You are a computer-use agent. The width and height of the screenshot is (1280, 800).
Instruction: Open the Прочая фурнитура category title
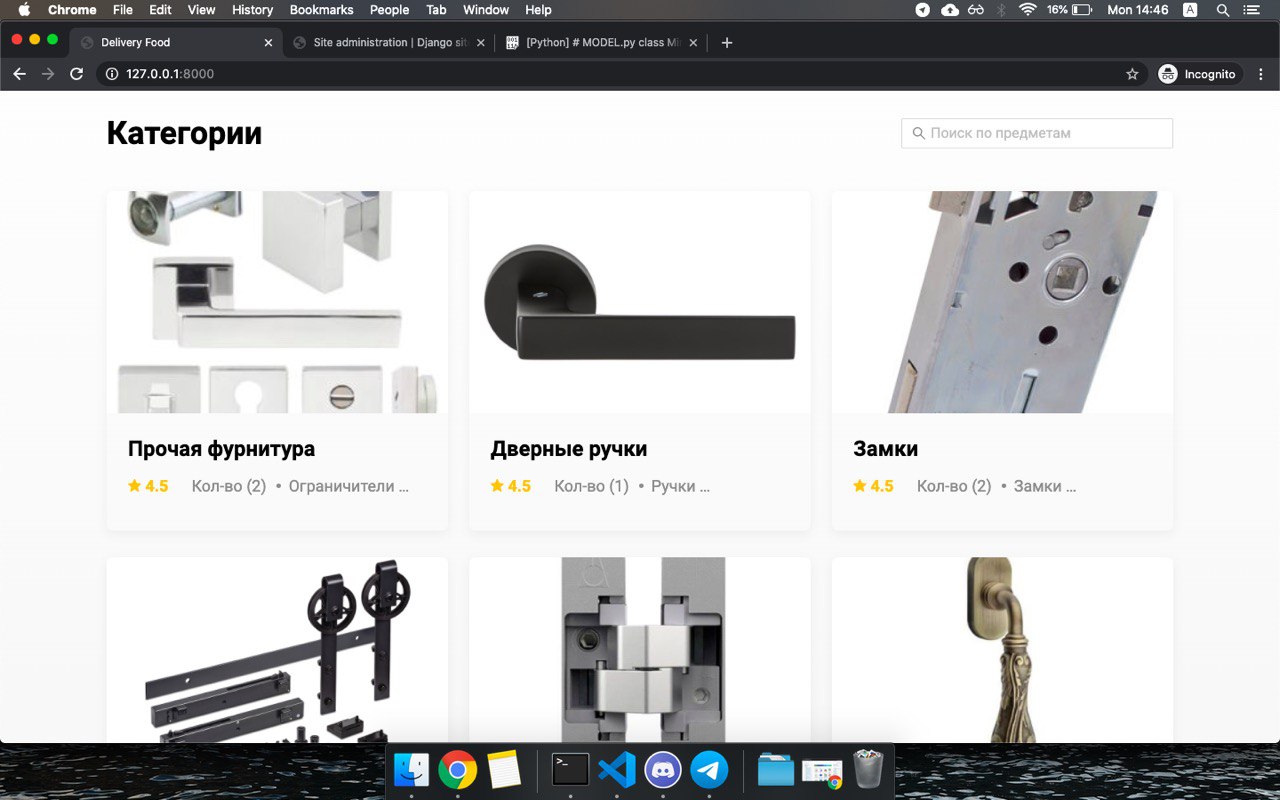[221, 449]
